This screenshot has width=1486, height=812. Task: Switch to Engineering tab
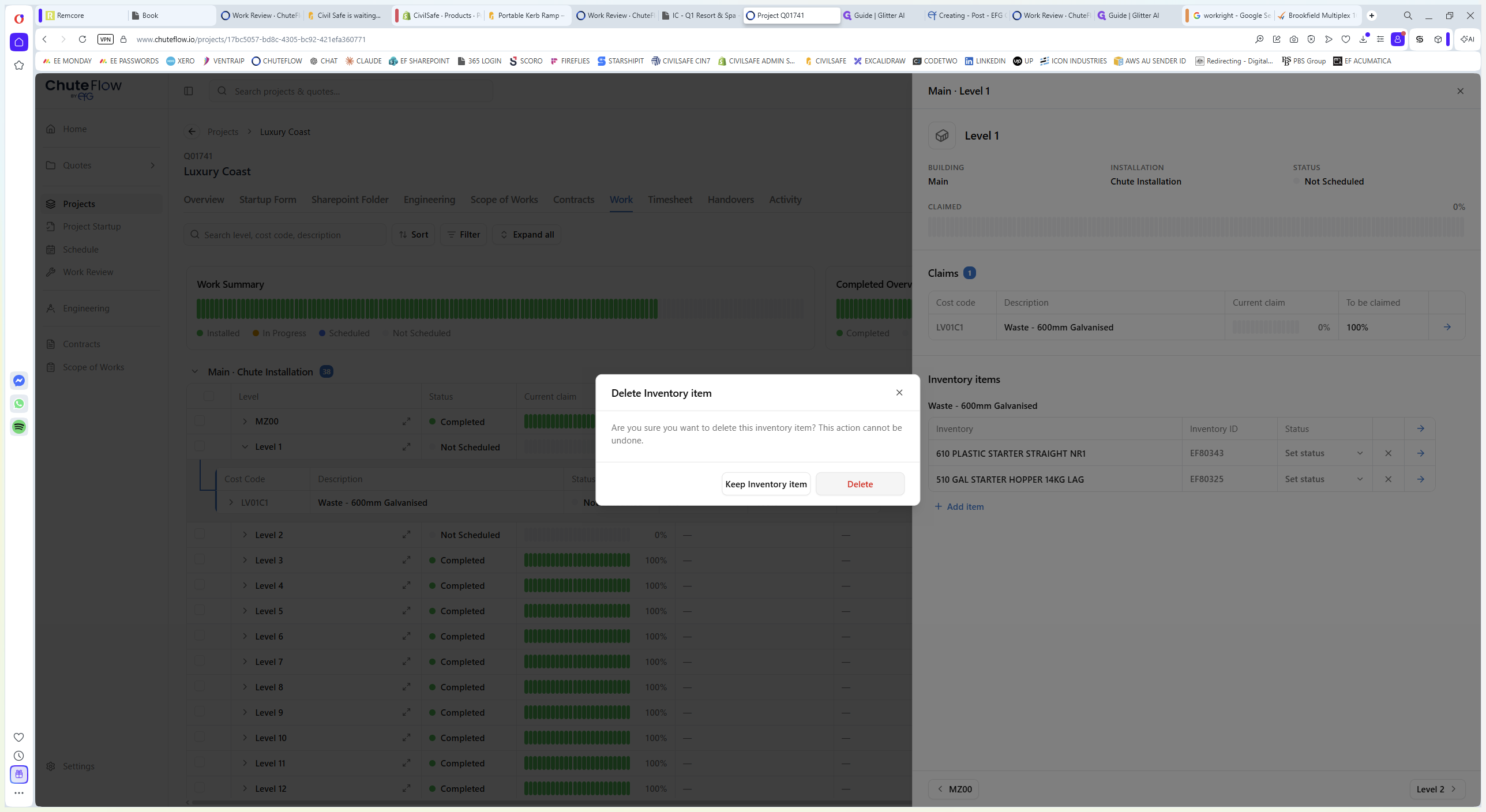[429, 200]
